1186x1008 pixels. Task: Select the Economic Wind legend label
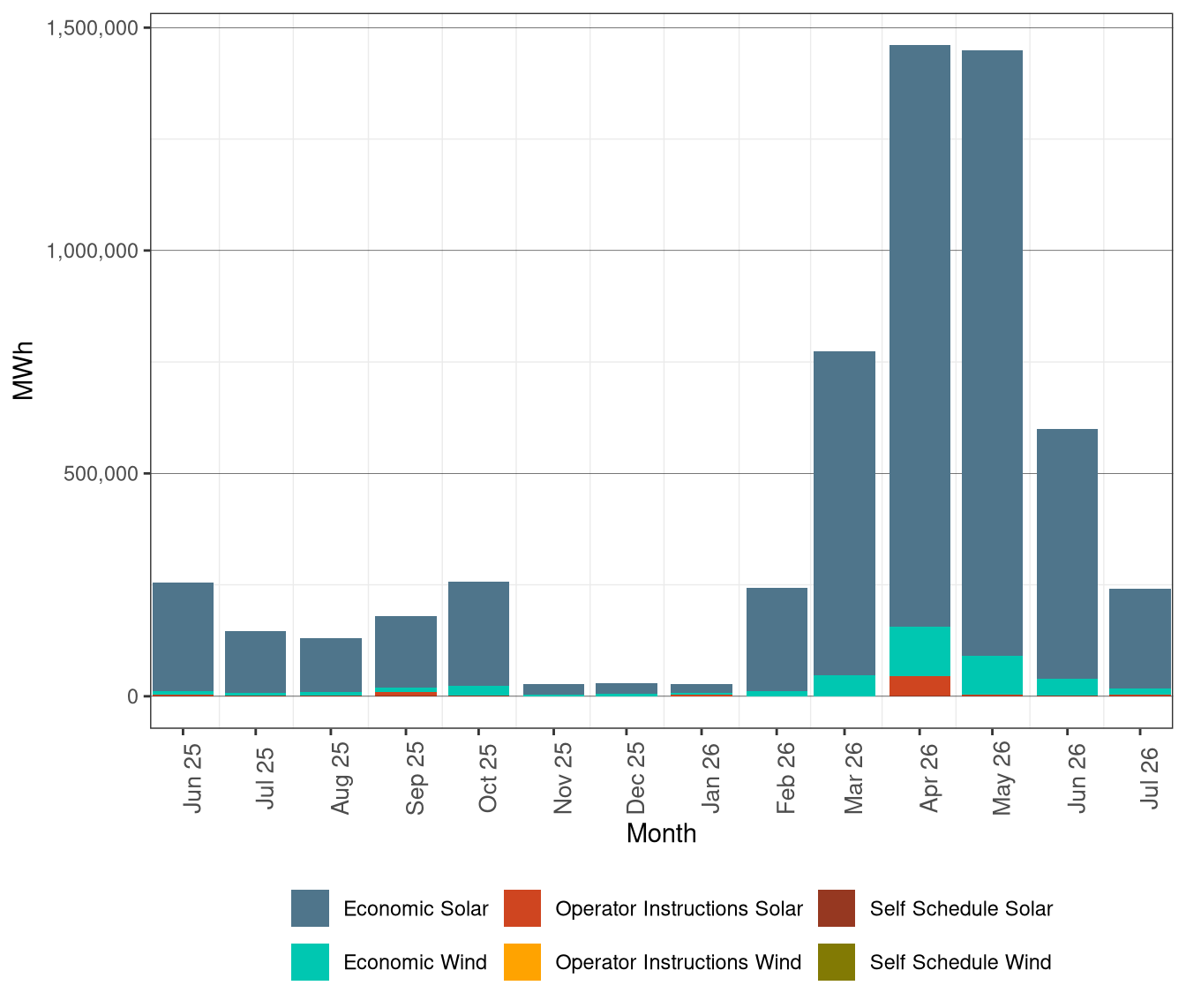tap(415, 962)
